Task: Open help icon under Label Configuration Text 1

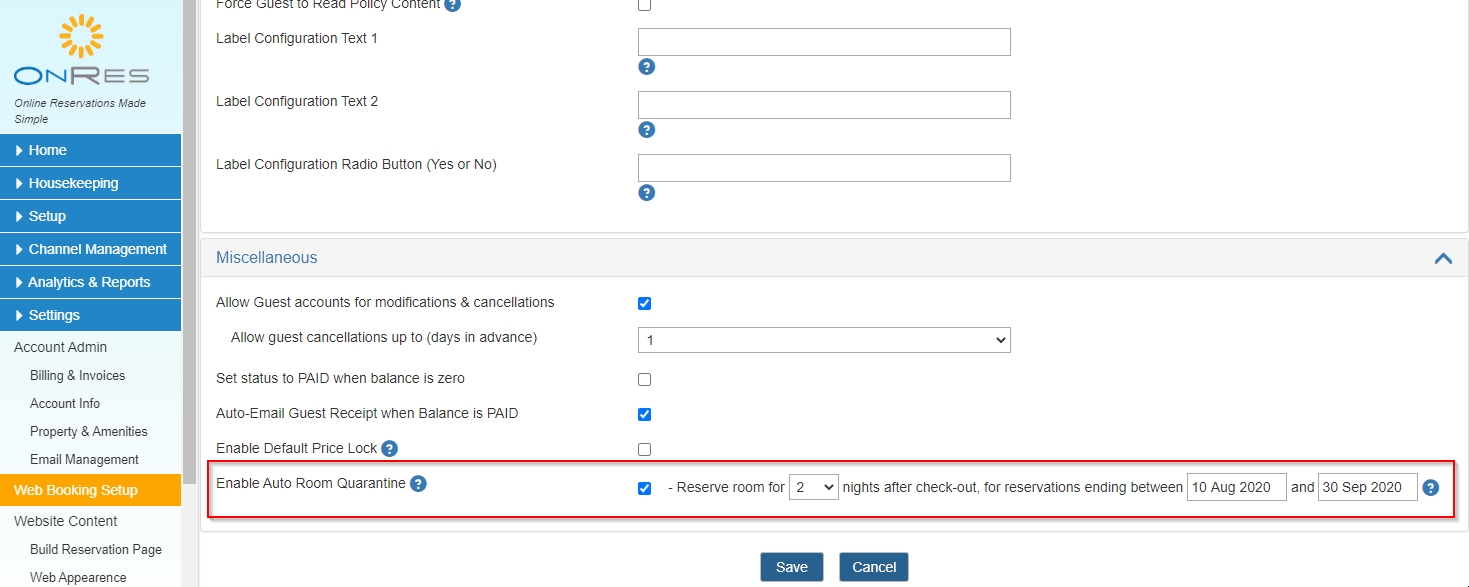Action: pyautogui.click(x=646, y=67)
